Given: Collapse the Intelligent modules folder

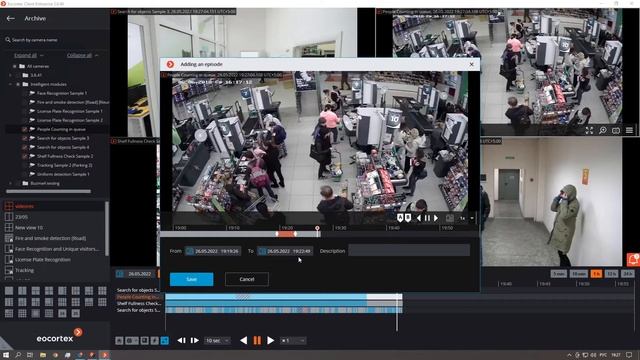Looking at the screenshot, I should click(x=11, y=84).
